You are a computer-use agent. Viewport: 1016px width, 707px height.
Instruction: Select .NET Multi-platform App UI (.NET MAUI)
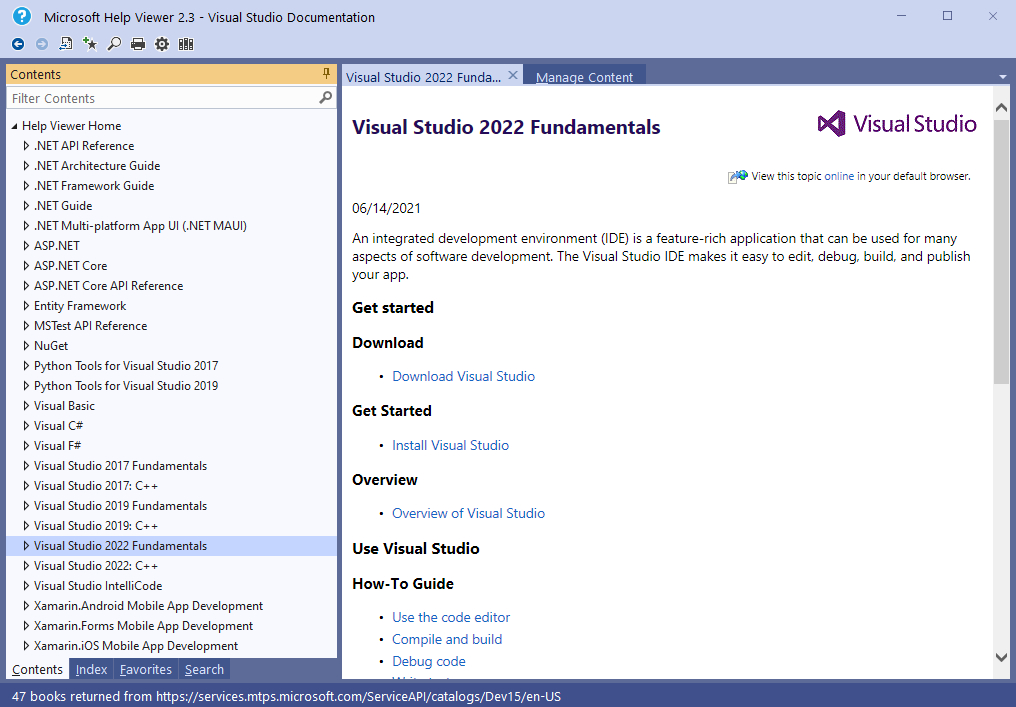click(x=141, y=226)
